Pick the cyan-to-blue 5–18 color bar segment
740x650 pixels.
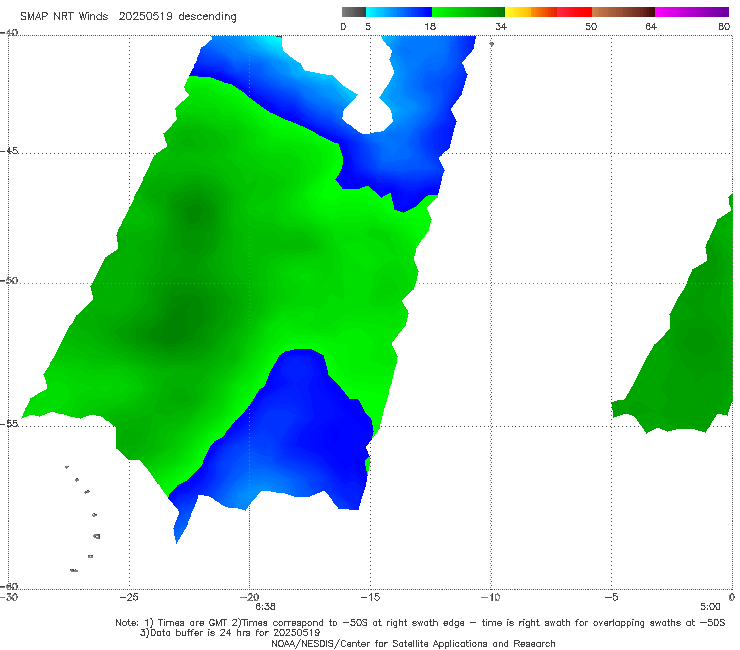pyautogui.click(x=399, y=12)
